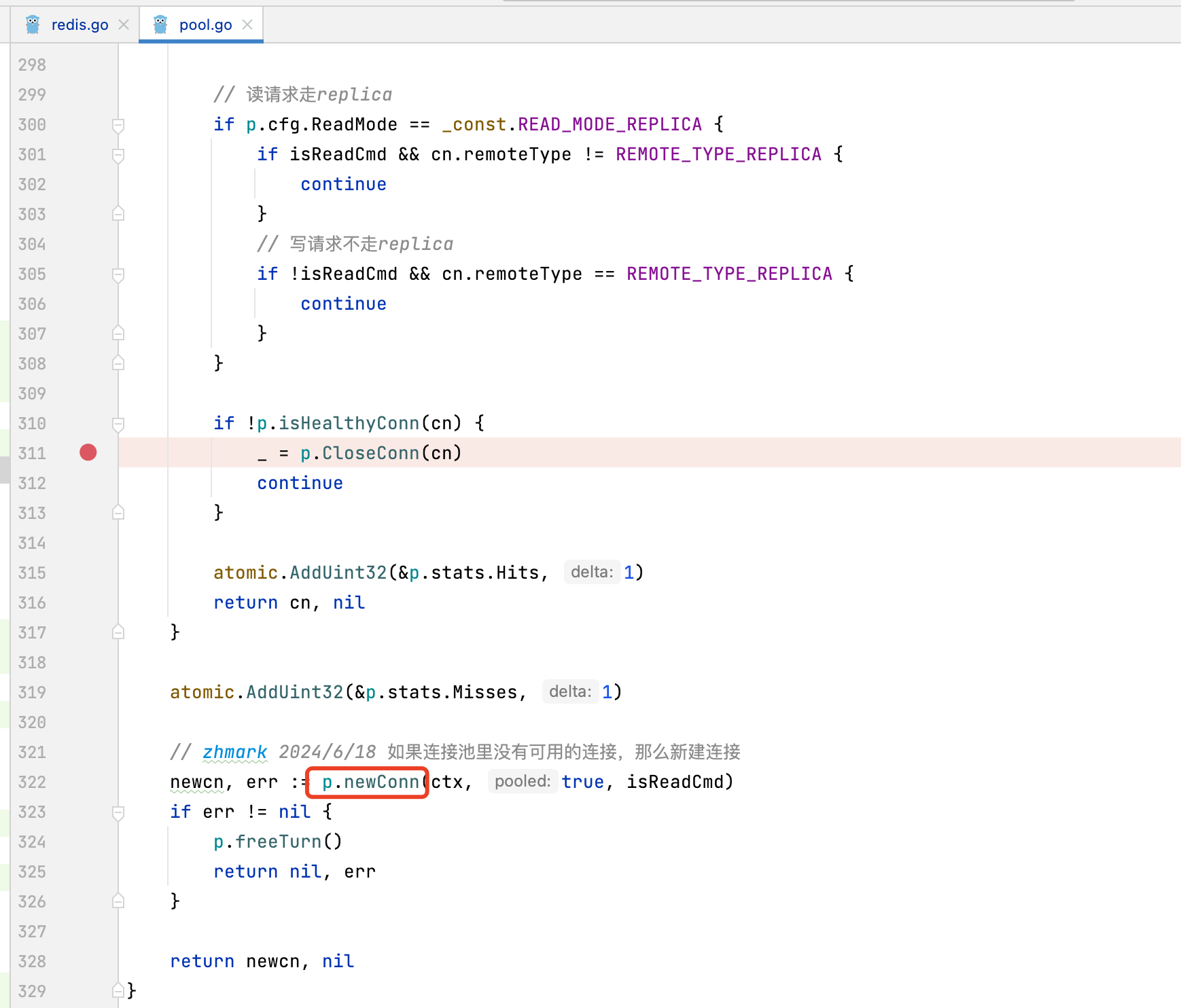Click the p.CloseConn call on line 311
1181x1008 pixels.
coord(381,453)
